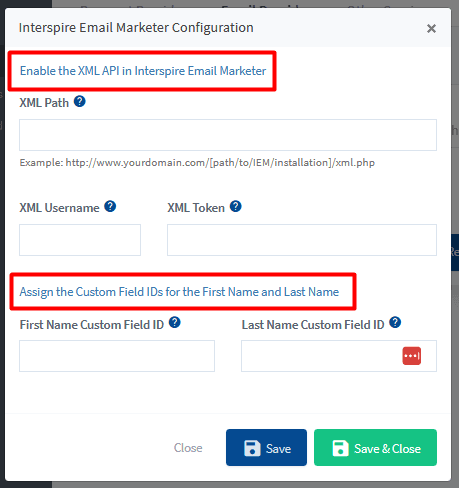Open 'Enable the XML API' link

143,71
